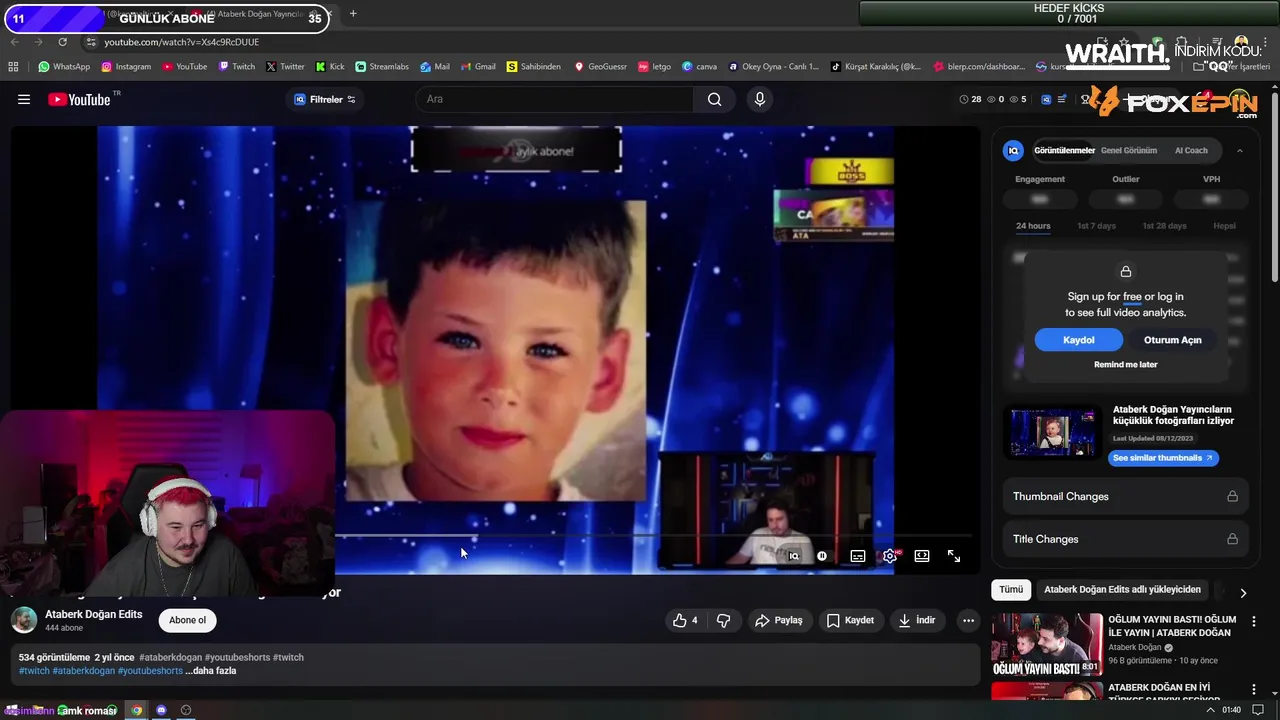The height and width of the screenshot is (720, 1280).
Task: Switch to the Genel Görünüm tab
Action: 1129,150
